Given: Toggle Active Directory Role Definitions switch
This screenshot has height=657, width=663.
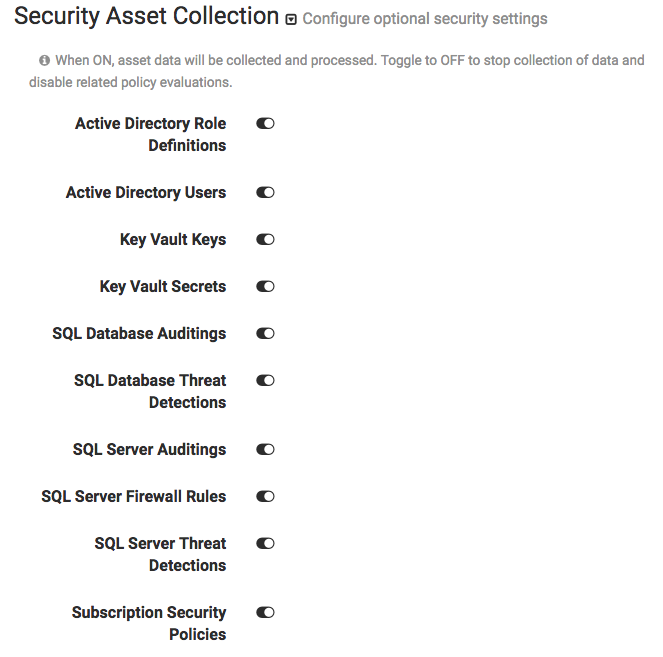Looking at the screenshot, I should click(x=265, y=124).
